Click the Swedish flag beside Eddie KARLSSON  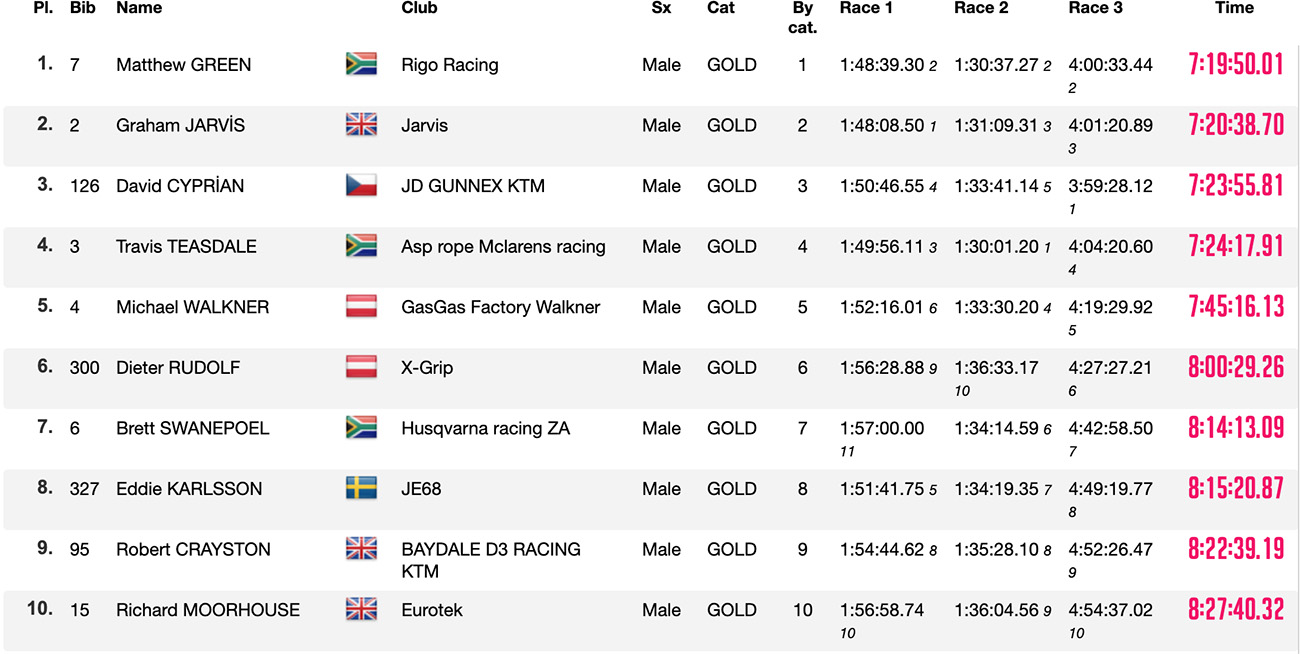coord(361,488)
